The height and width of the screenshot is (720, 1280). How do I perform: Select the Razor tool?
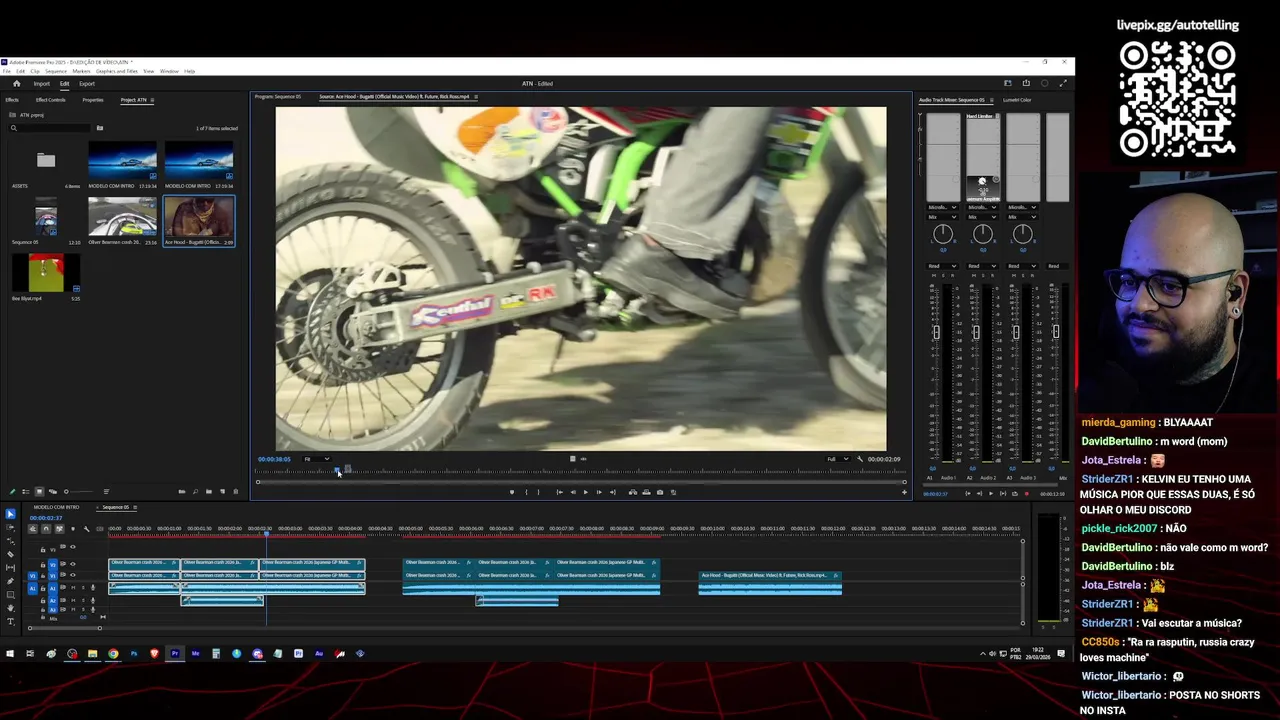click(x=11, y=554)
